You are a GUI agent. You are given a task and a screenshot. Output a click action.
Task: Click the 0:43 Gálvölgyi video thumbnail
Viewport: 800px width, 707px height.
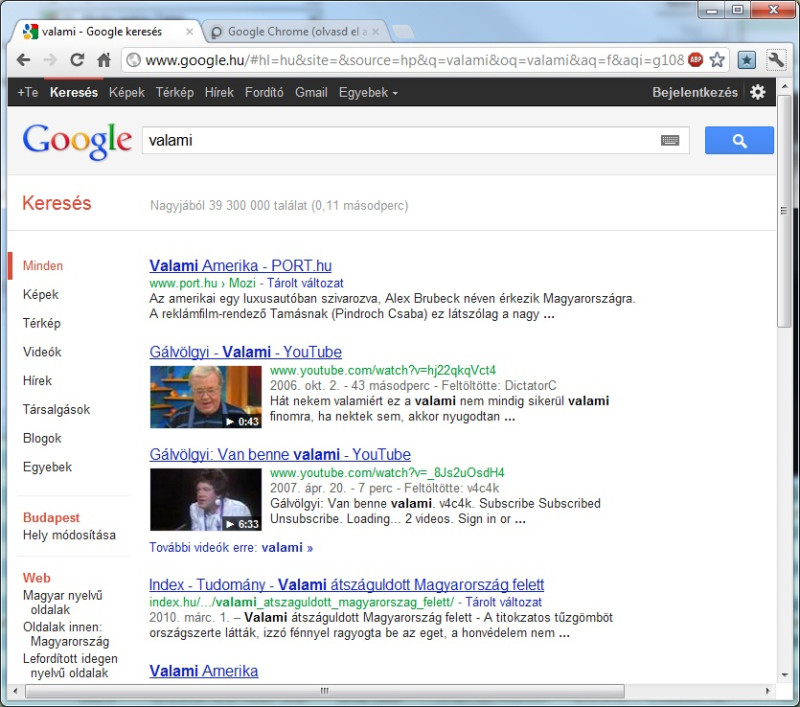[206, 397]
